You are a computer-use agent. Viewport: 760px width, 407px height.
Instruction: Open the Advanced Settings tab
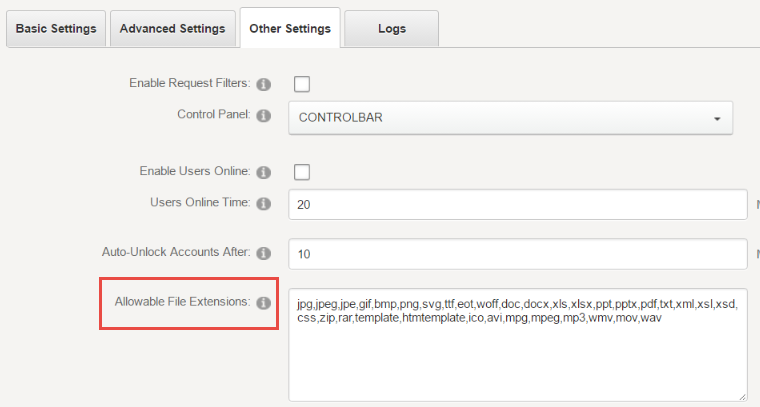[173, 29]
